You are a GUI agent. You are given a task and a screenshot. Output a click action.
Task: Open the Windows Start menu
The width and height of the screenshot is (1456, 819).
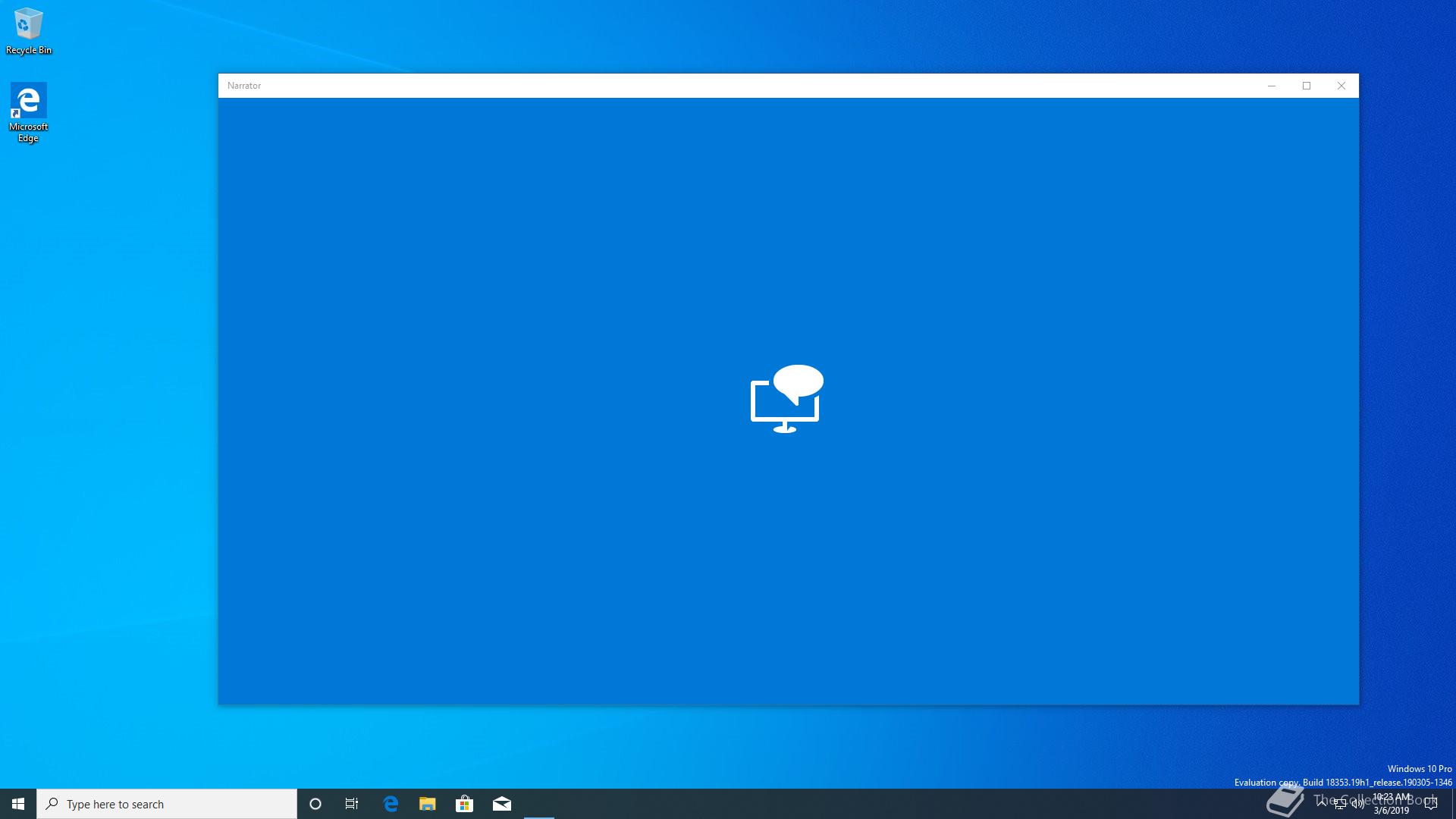click(x=18, y=804)
